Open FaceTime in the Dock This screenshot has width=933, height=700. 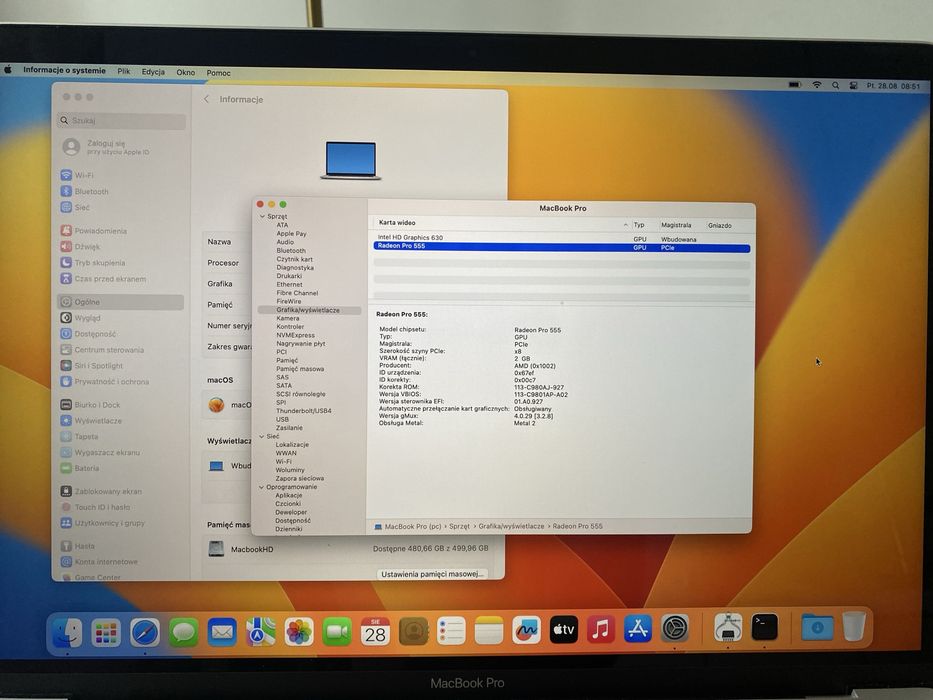coord(337,632)
